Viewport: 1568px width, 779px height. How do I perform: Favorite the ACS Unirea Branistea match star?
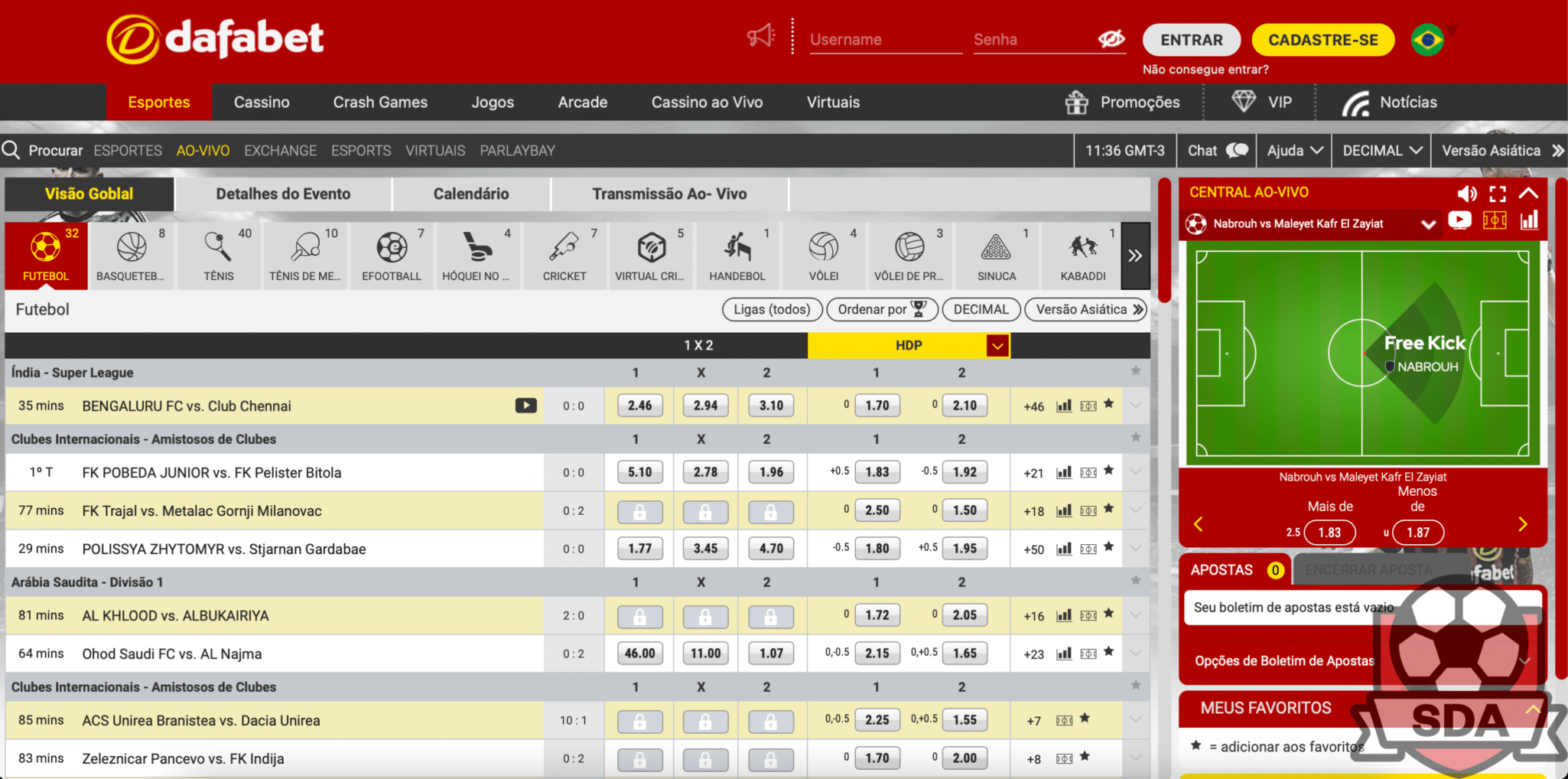click(x=1085, y=719)
